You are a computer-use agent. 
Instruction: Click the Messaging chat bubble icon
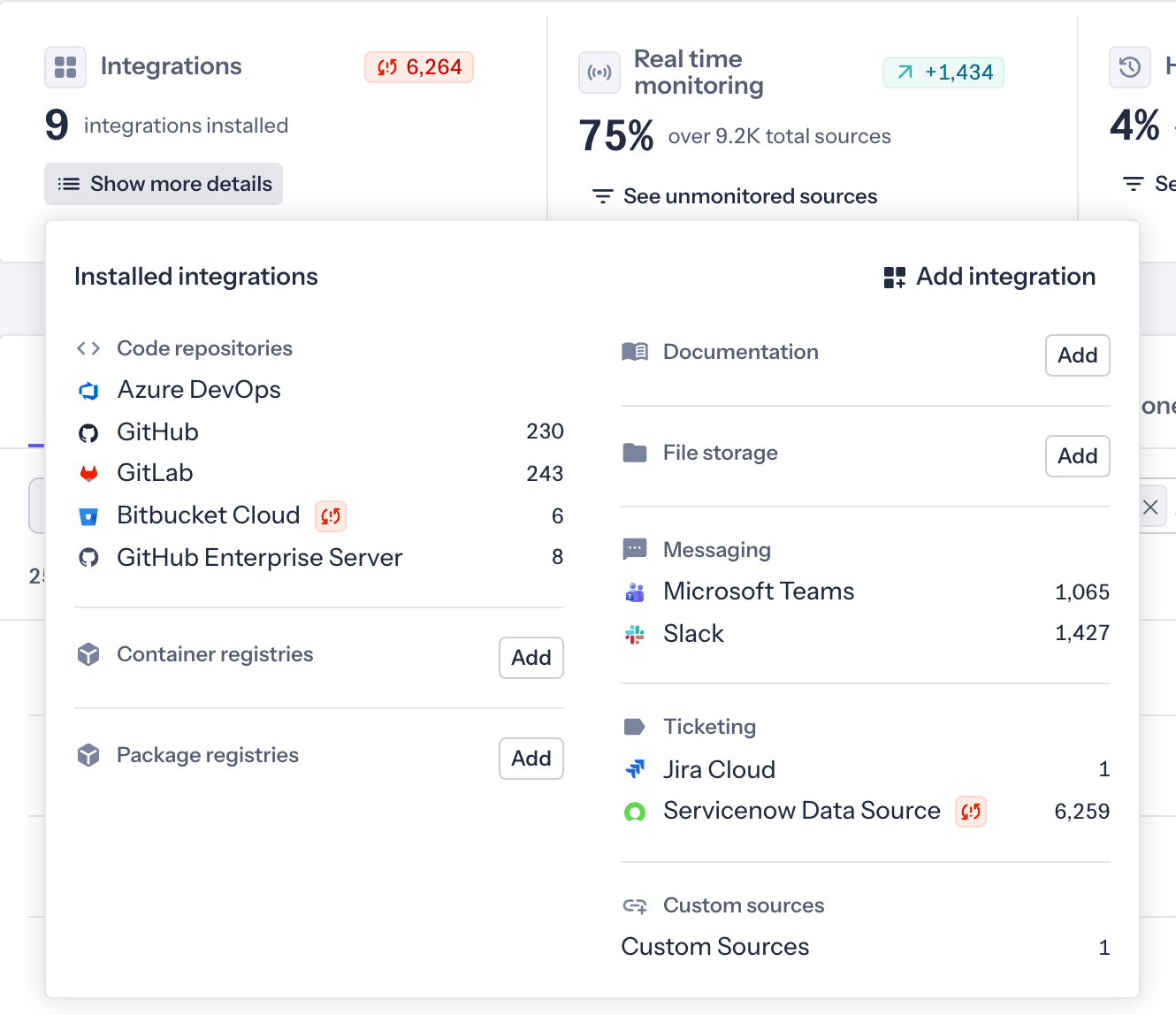click(x=635, y=550)
